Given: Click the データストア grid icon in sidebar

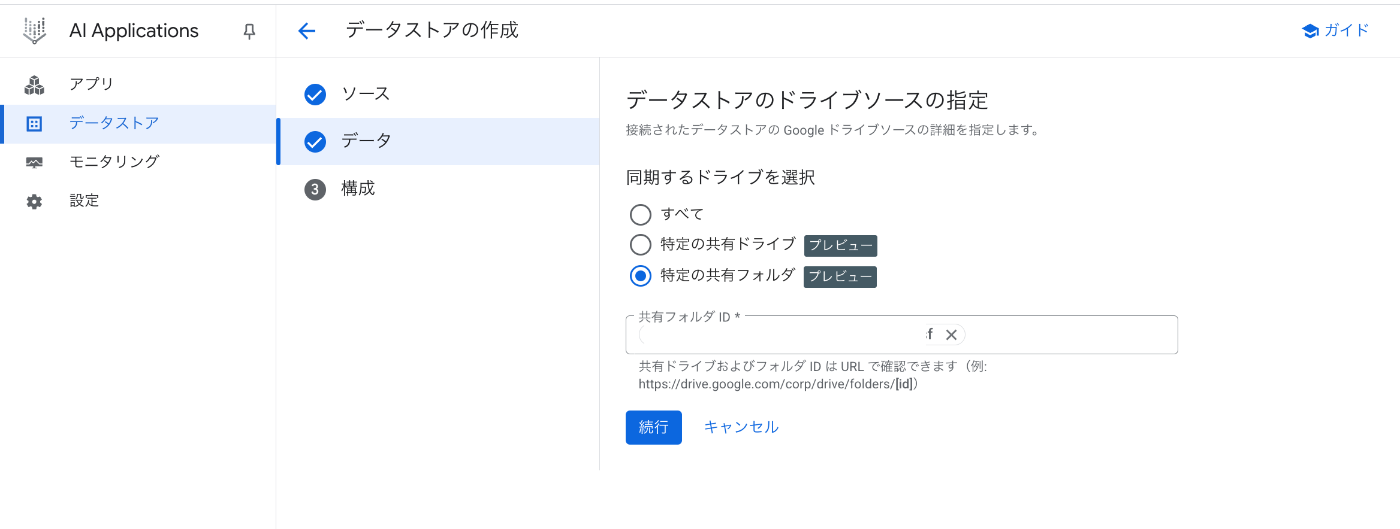Looking at the screenshot, I should click(35, 124).
